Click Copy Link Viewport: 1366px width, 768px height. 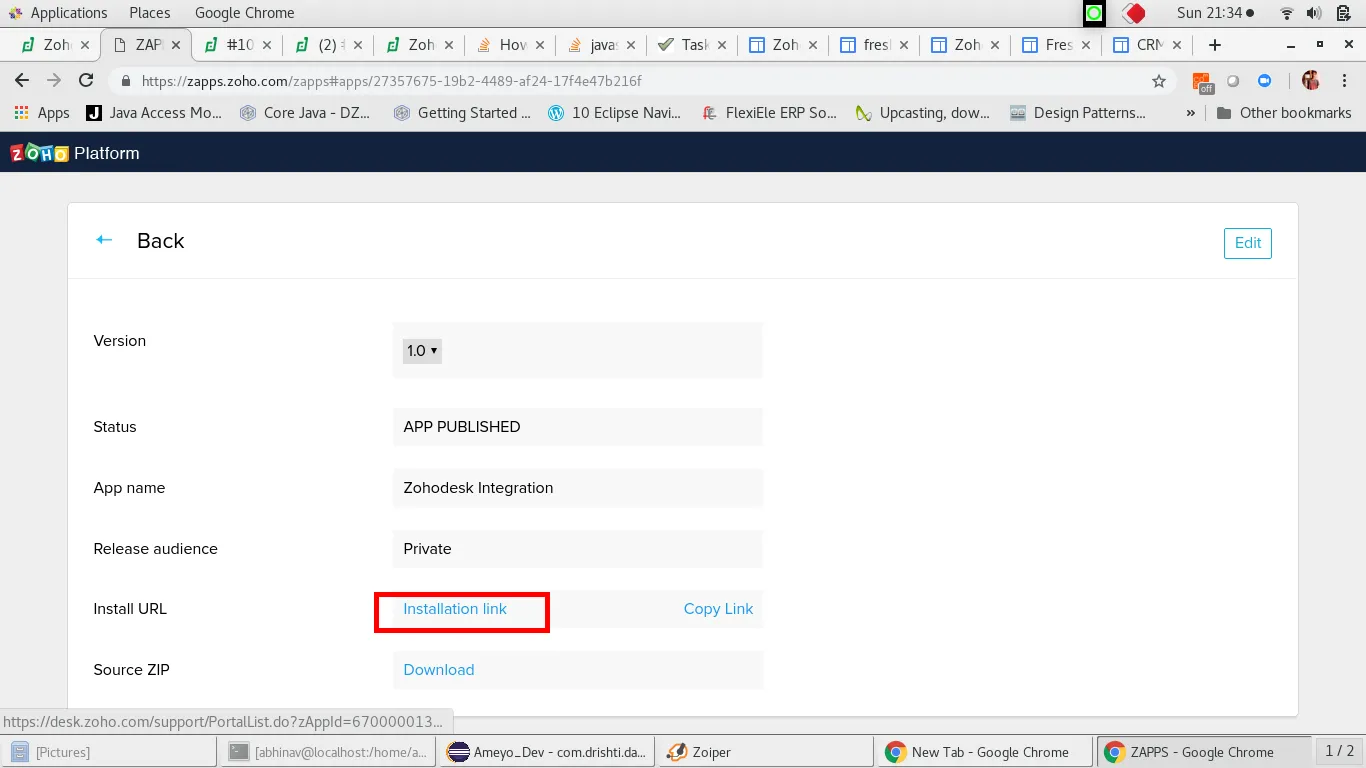tap(718, 609)
